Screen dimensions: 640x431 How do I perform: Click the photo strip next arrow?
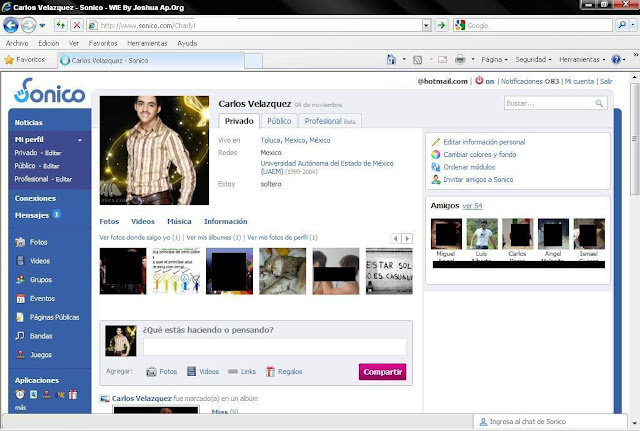tap(407, 238)
